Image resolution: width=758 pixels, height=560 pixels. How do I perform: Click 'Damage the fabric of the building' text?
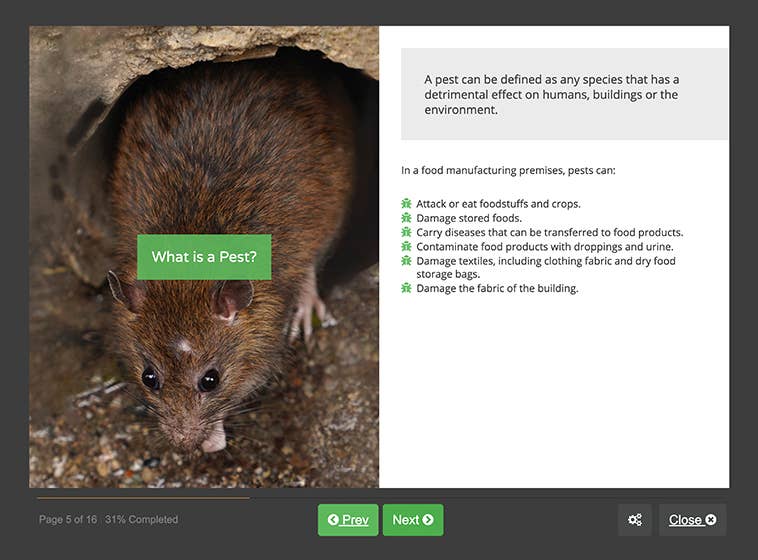[x=497, y=288]
